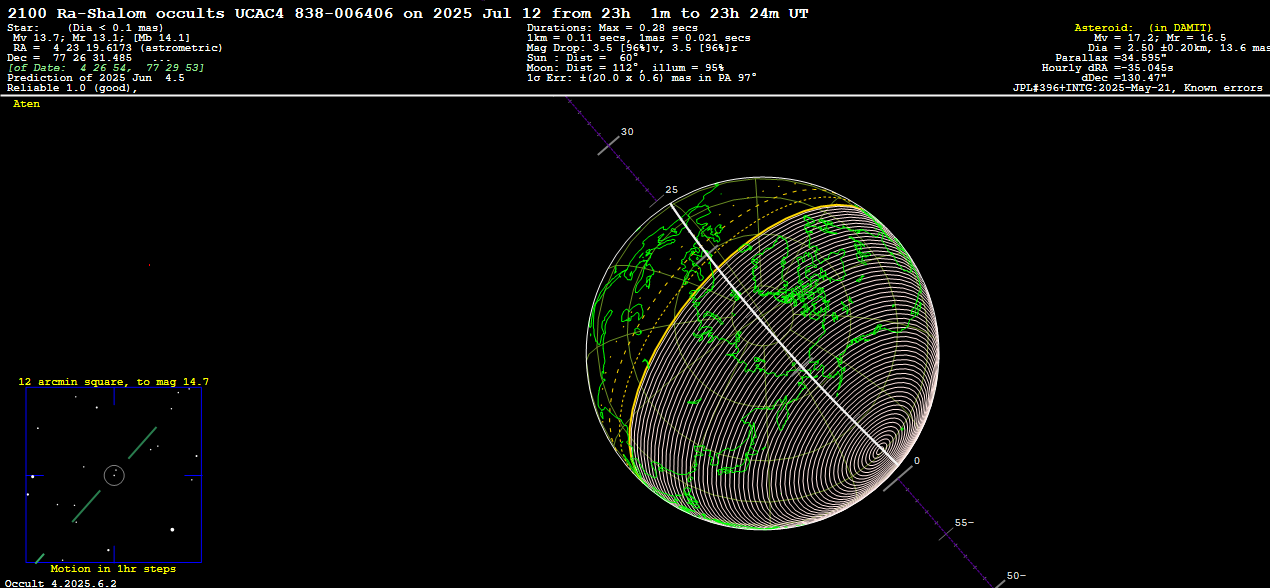Click the '1σ Err' uncertainty line
Viewport: 1270px width, 588px height.
pos(641,77)
